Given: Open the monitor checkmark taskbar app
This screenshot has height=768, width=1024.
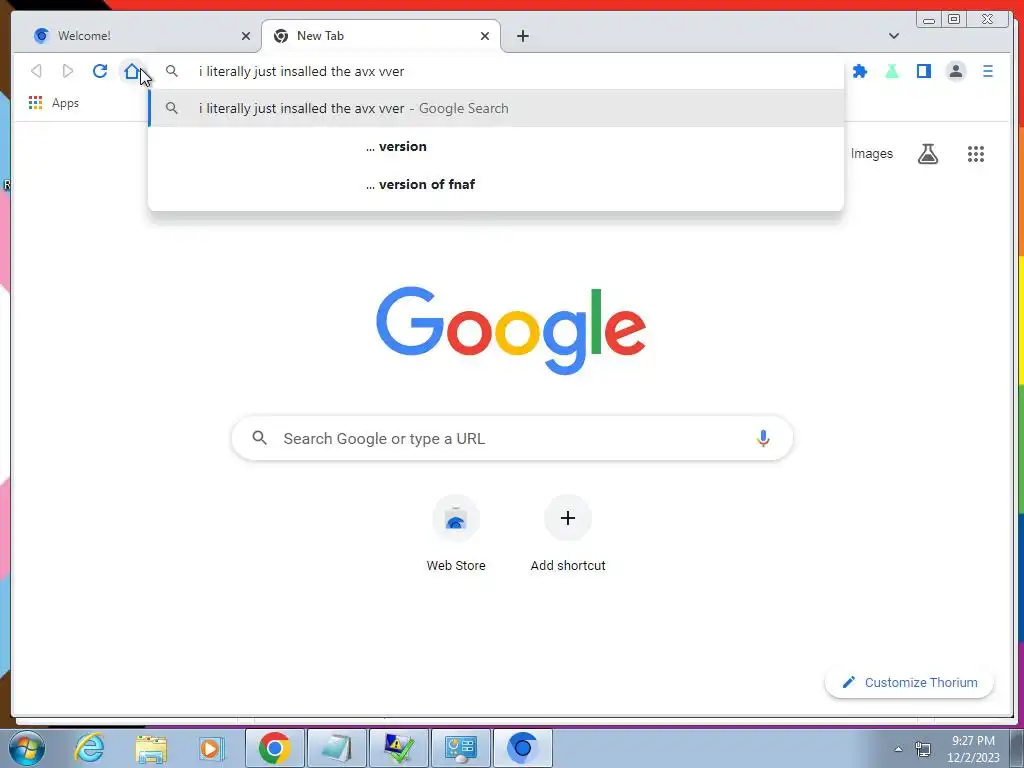Looking at the screenshot, I should coord(398,748).
